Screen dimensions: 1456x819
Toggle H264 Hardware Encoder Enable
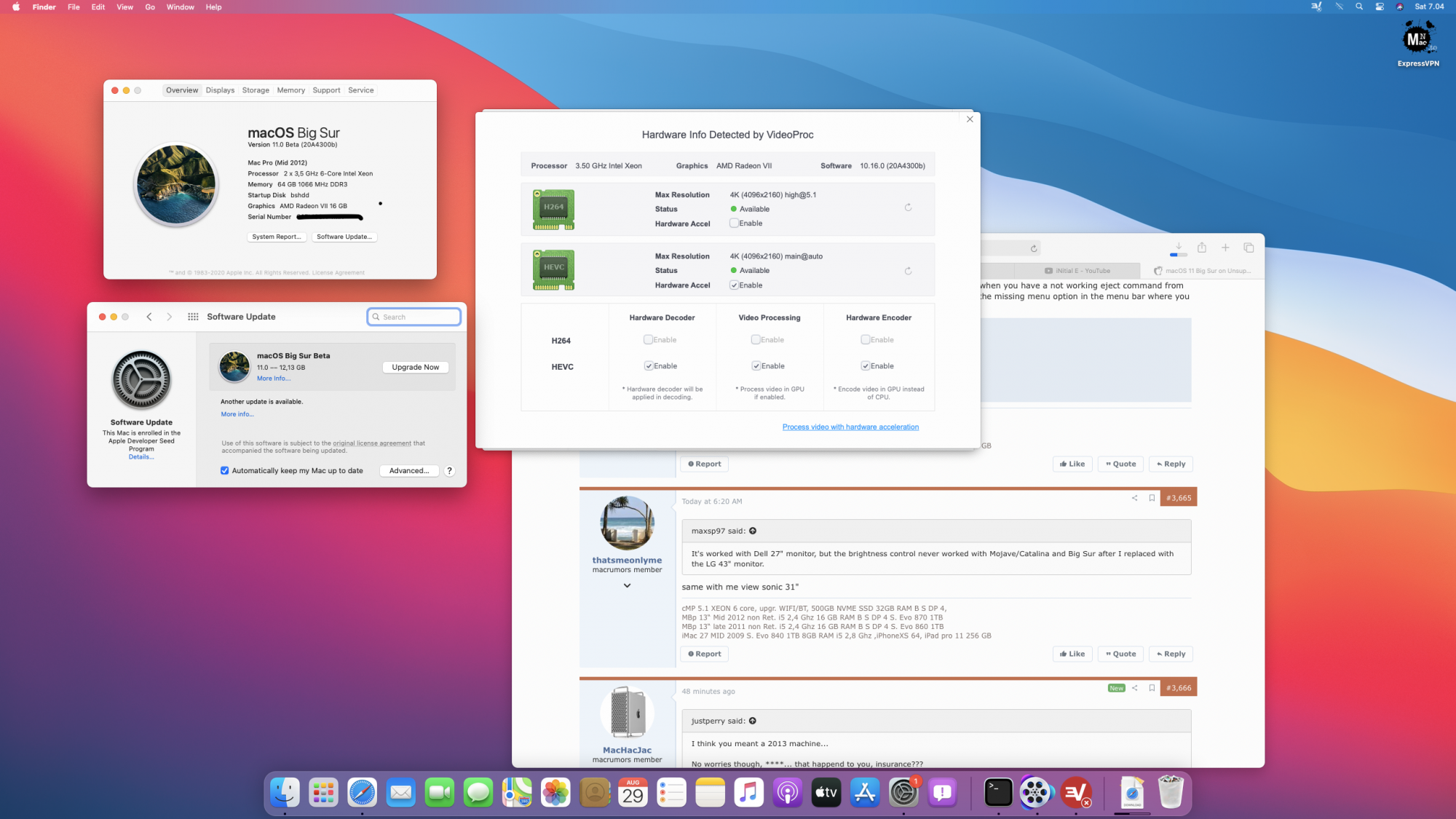(x=865, y=340)
